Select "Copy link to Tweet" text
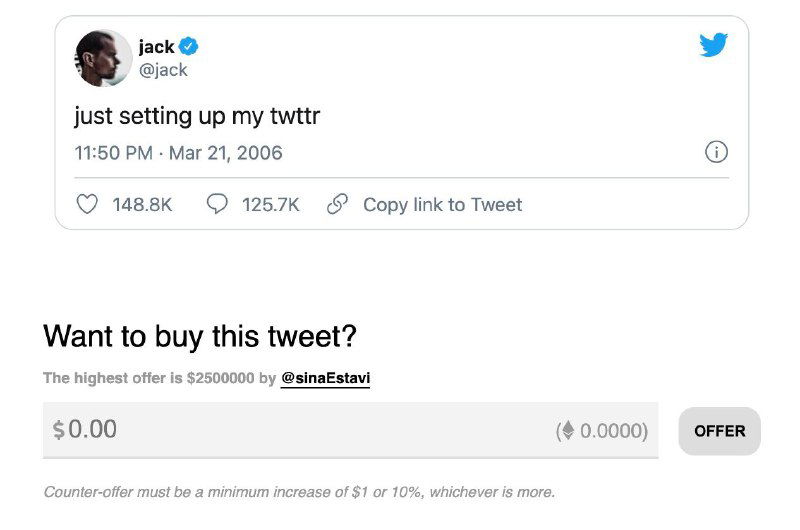800x530 pixels. pyautogui.click(x=442, y=205)
